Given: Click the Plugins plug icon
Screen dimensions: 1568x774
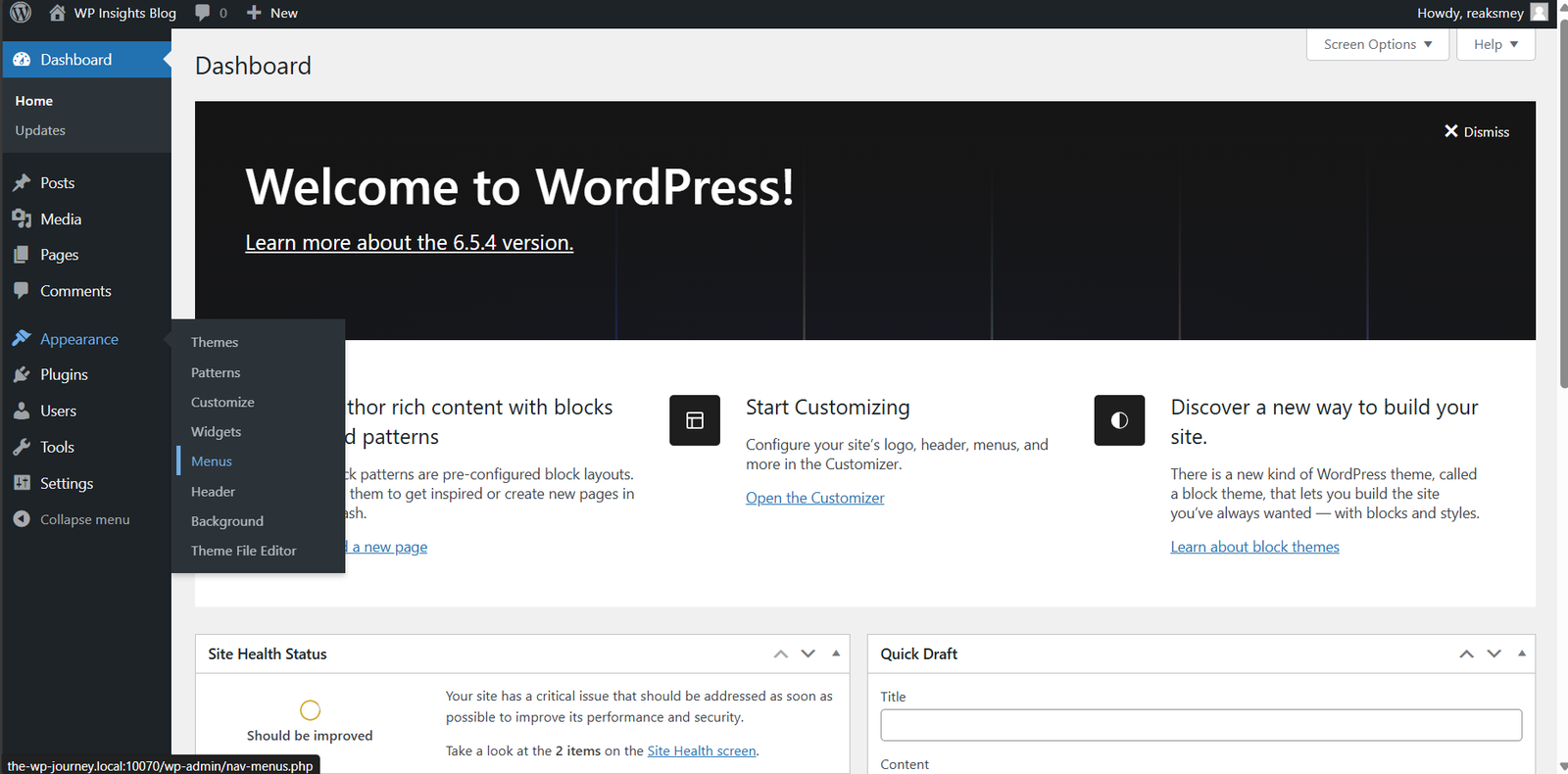Looking at the screenshot, I should pos(22,374).
